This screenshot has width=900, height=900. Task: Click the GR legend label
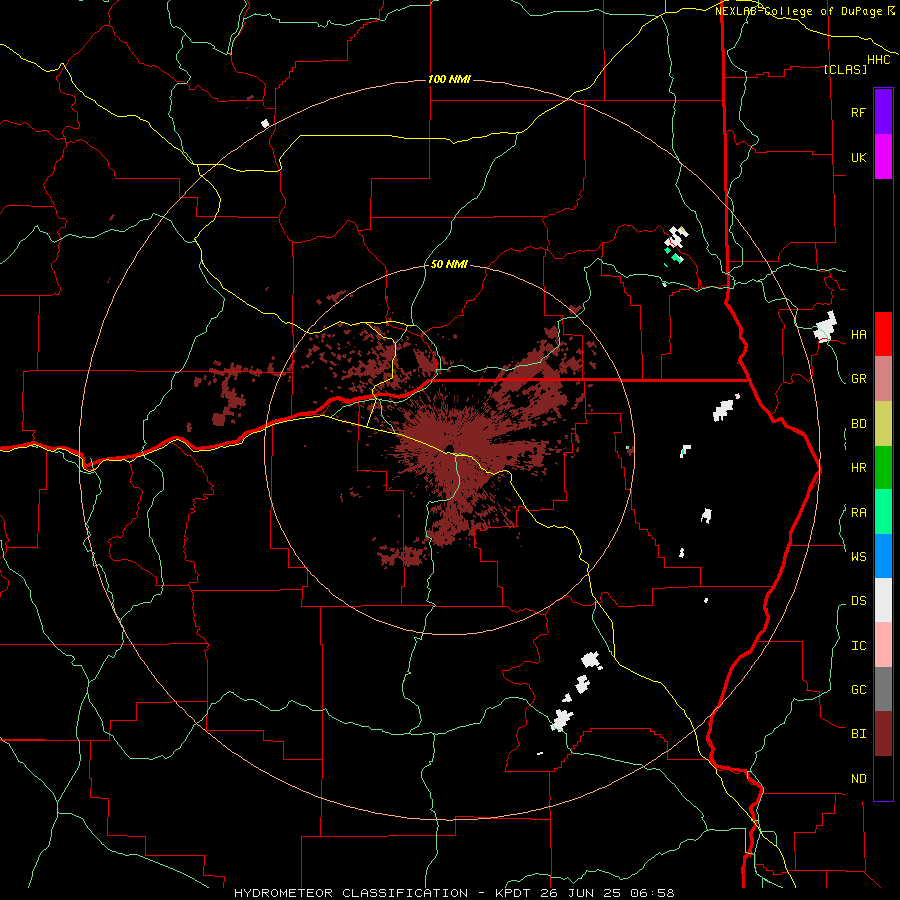(x=858, y=379)
